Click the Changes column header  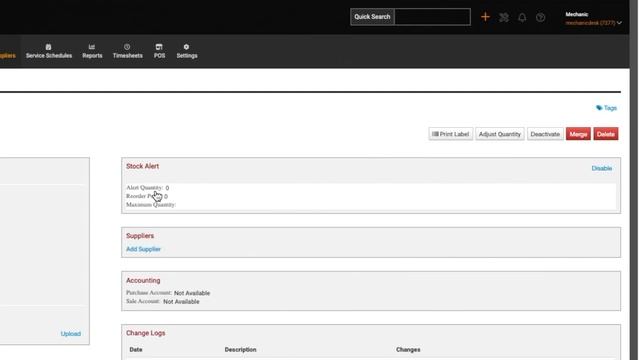click(x=408, y=350)
